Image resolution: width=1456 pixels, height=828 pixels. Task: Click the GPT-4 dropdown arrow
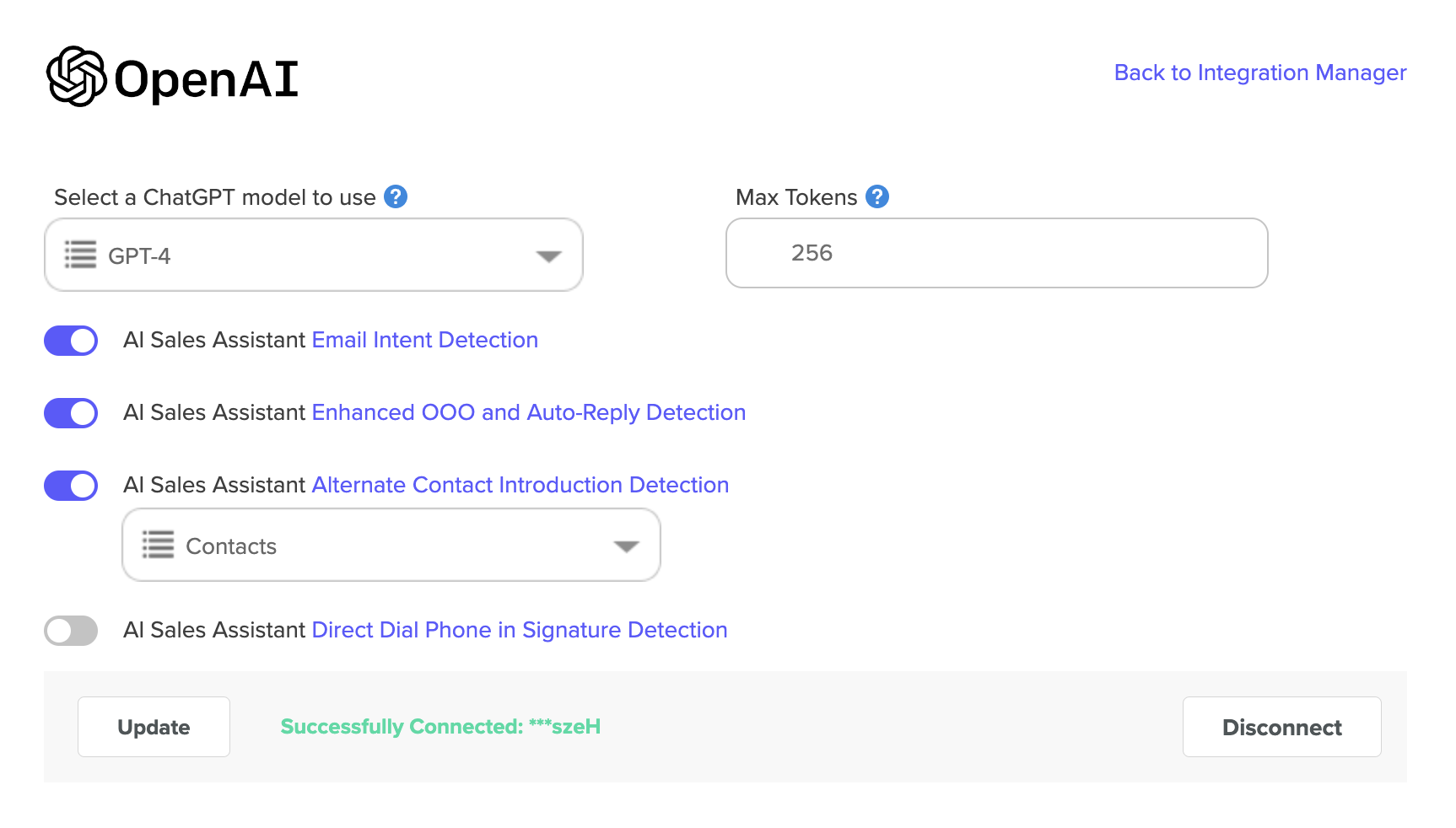click(548, 256)
